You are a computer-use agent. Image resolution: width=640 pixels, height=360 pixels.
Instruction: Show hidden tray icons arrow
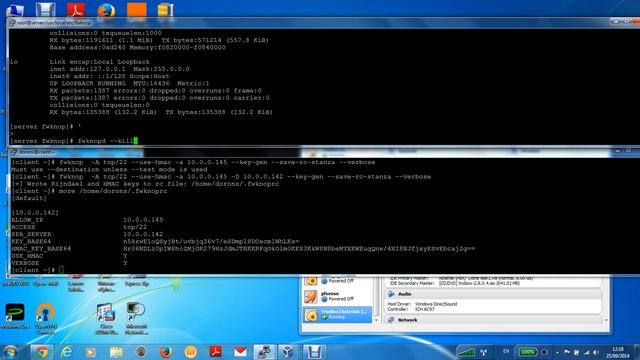(557, 352)
